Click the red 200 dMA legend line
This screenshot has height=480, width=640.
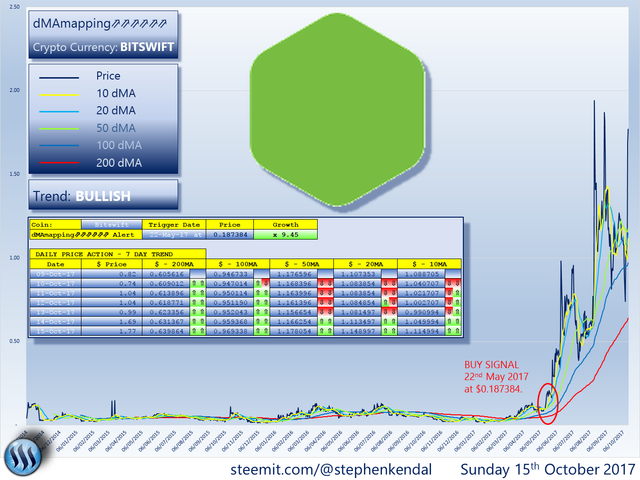pos(59,162)
